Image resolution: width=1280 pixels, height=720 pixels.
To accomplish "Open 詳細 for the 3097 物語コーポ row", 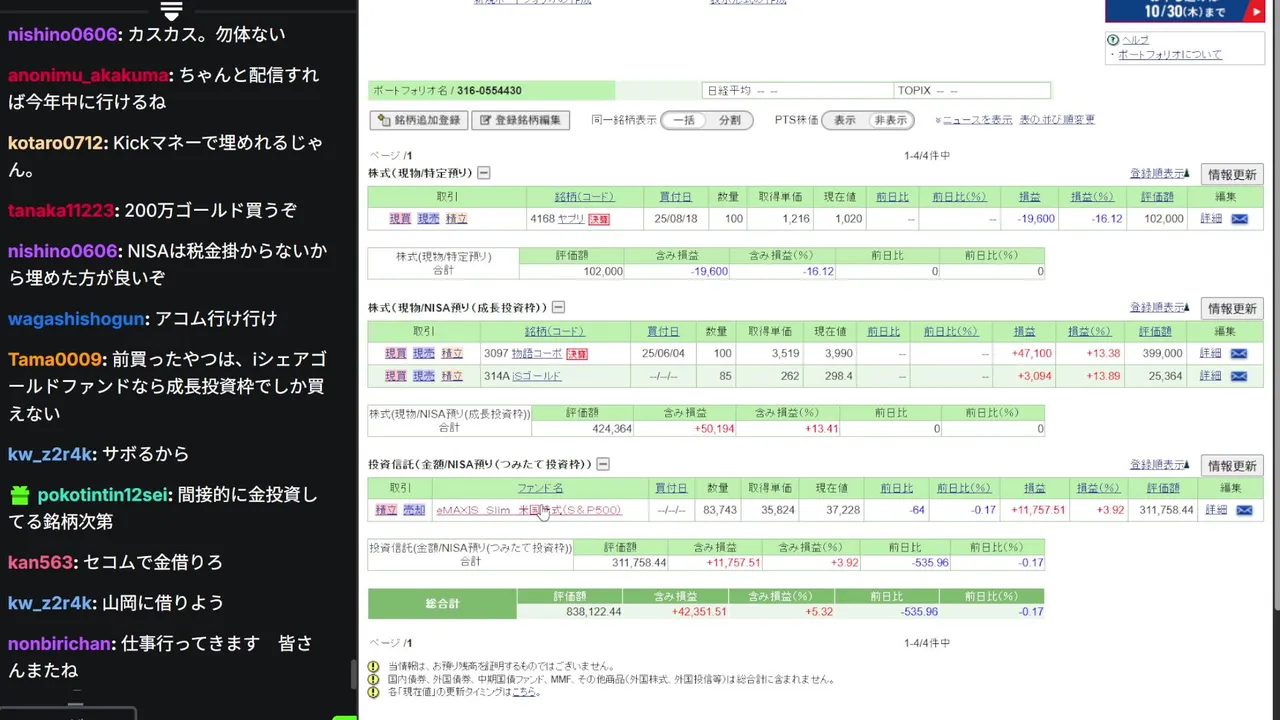I will pos(1211,353).
